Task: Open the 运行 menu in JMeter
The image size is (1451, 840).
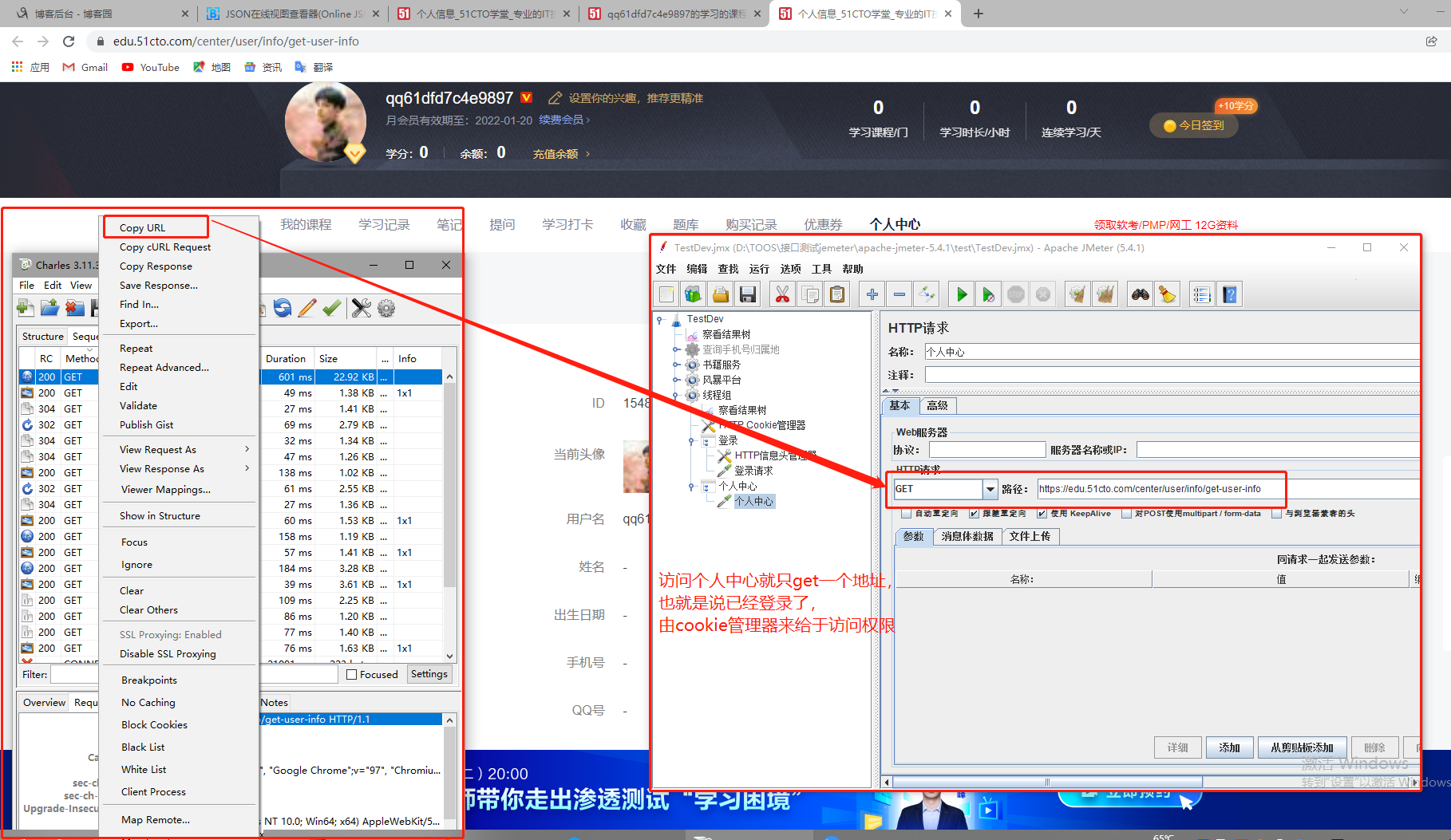Action: (759, 269)
